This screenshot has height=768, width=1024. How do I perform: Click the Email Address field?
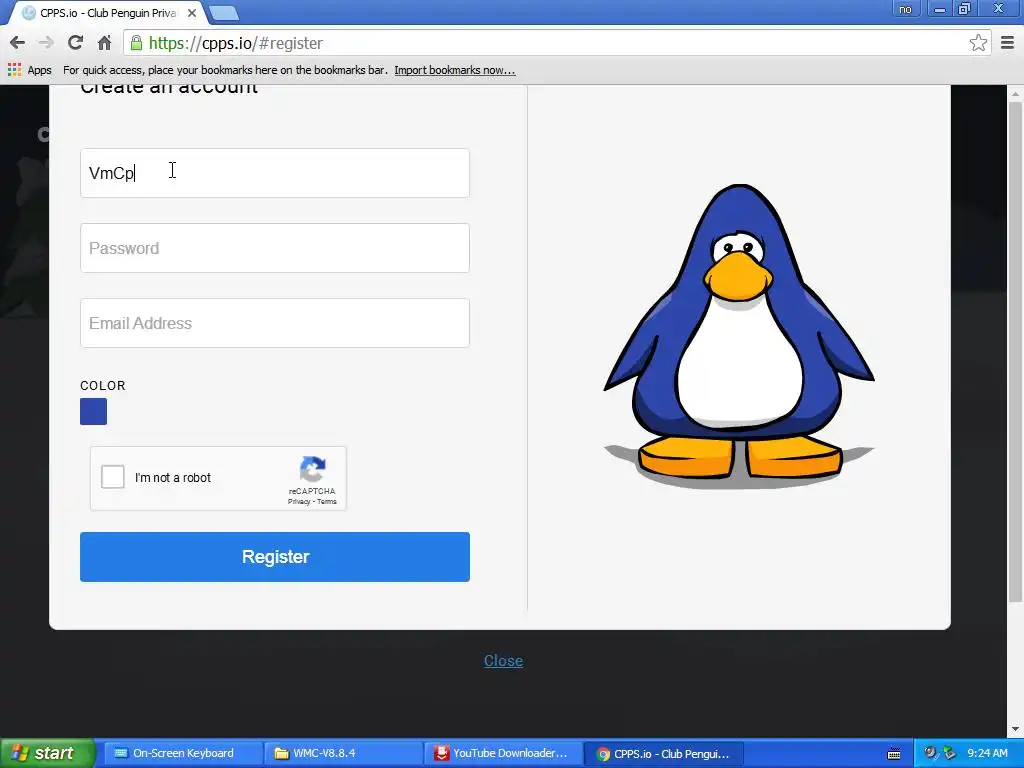(x=275, y=323)
